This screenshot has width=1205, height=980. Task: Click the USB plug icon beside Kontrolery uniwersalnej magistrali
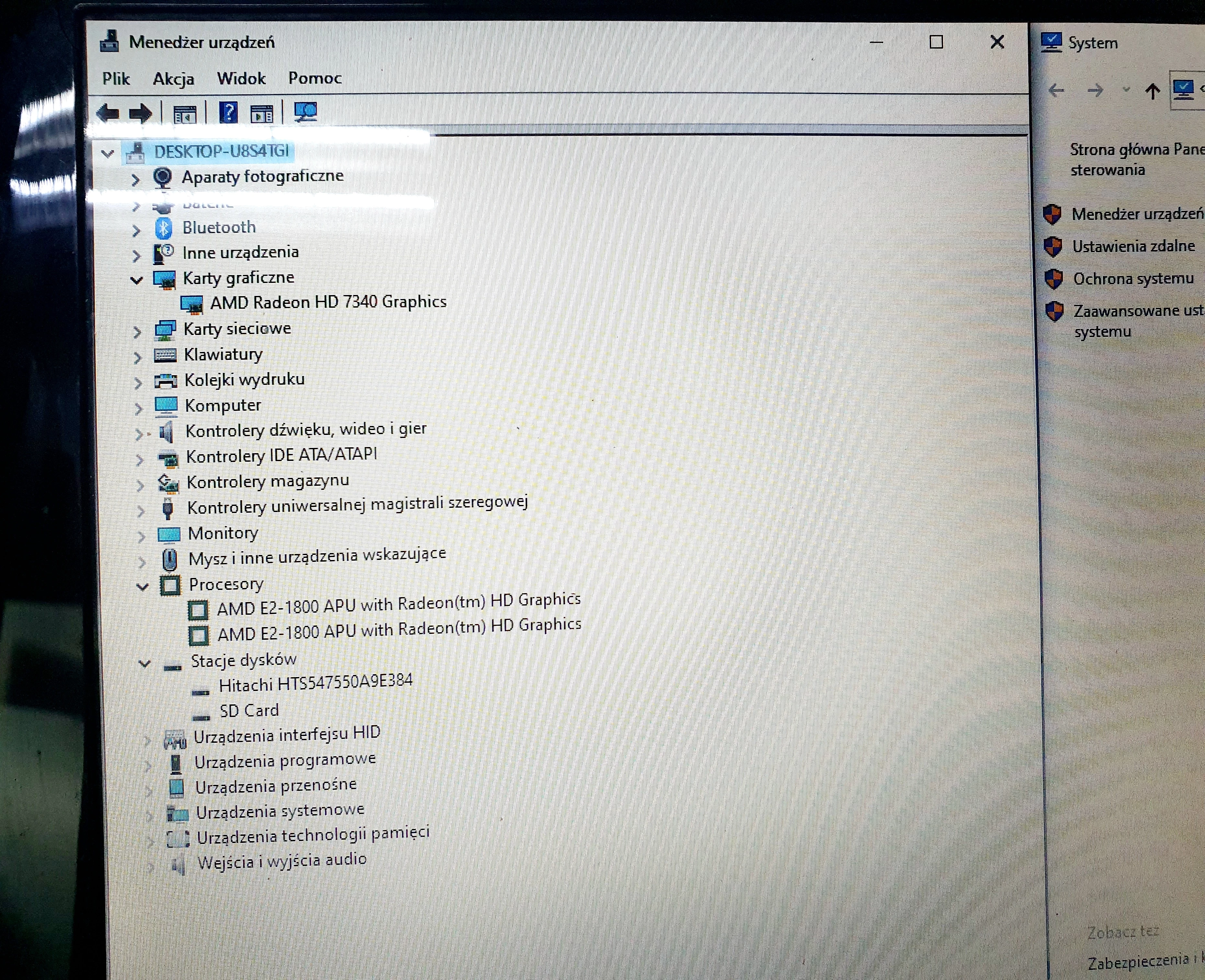click(168, 508)
